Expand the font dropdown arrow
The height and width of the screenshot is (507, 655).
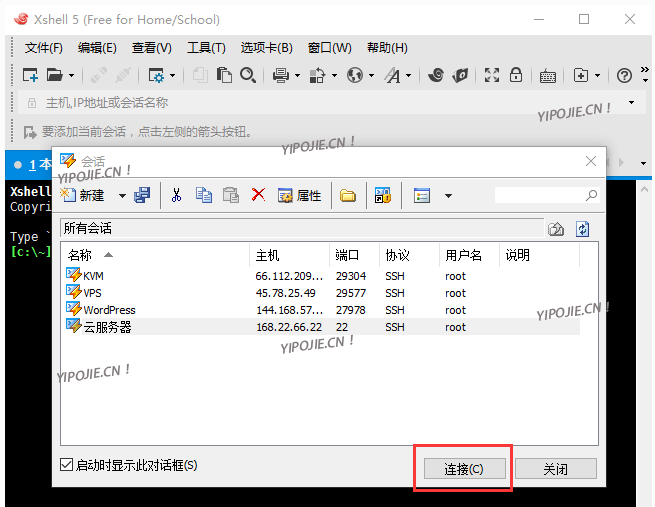(409, 76)
